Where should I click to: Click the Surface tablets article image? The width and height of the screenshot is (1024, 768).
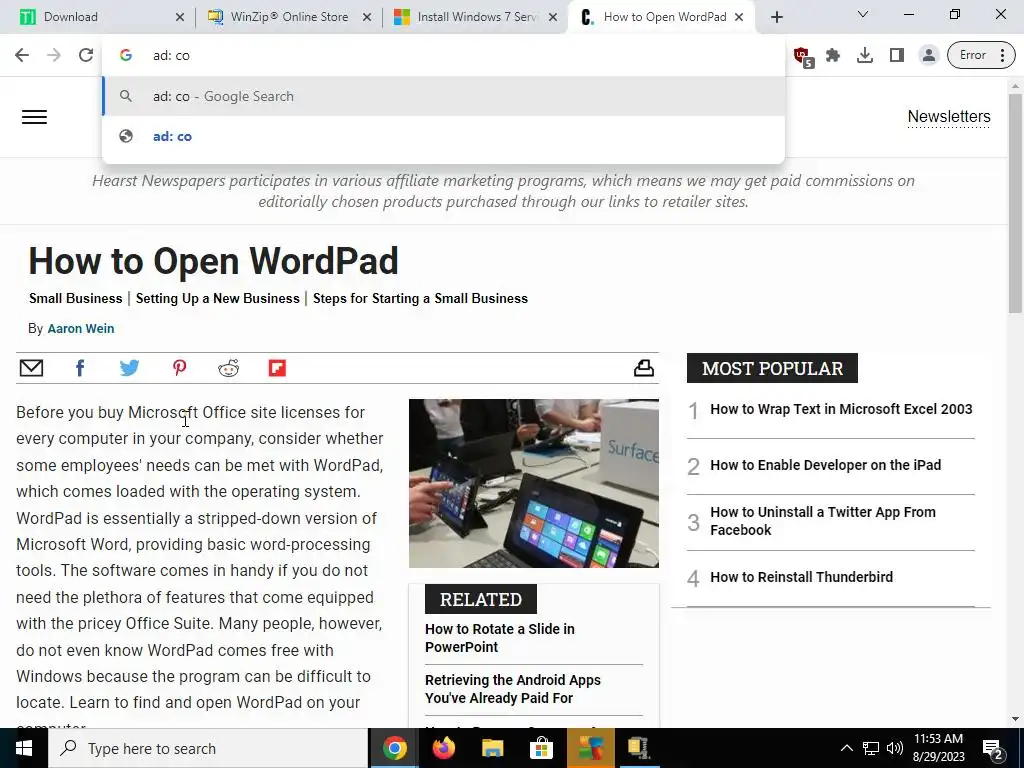pos(534,483)
